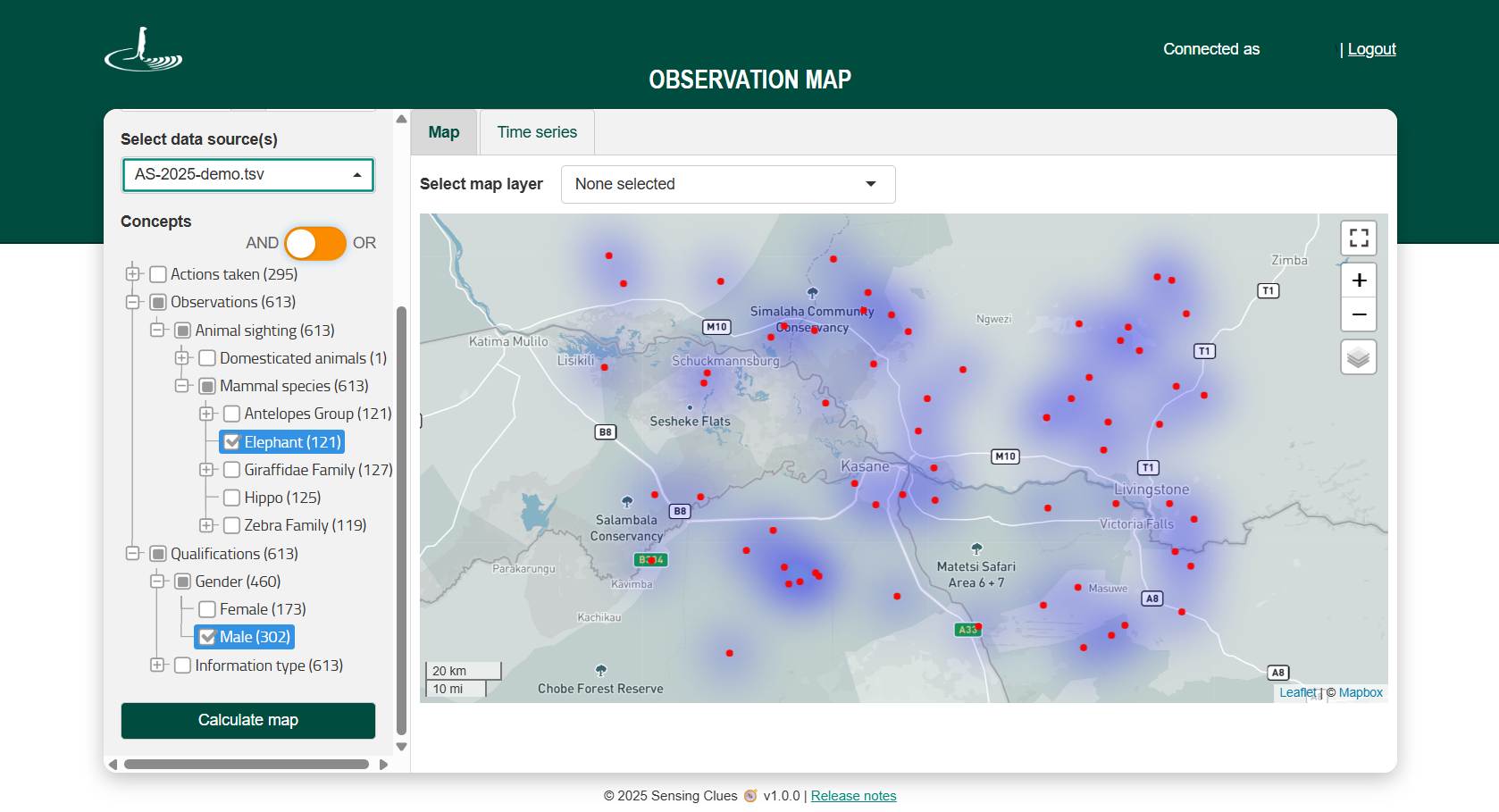
Task: Expand the Information type node
Action: [157, 666]
